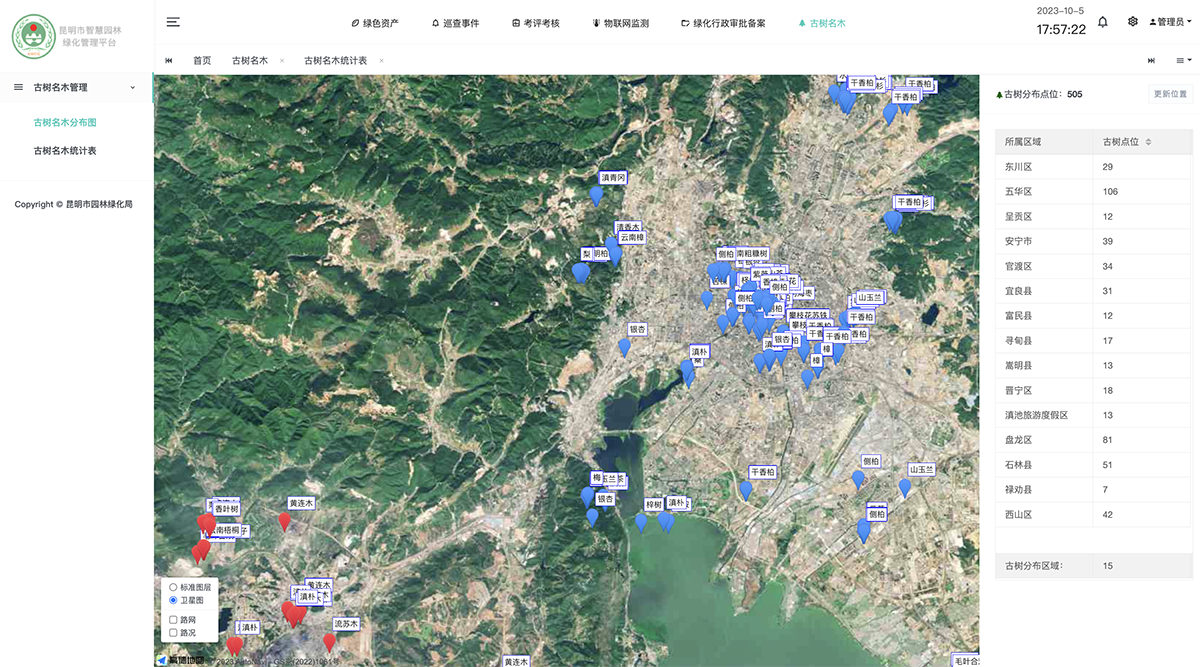This screenshot has width=1200, height=667.
Task: Open the 物联网监测 top menu
Action: pyautogui.click(x=620, y=23)
